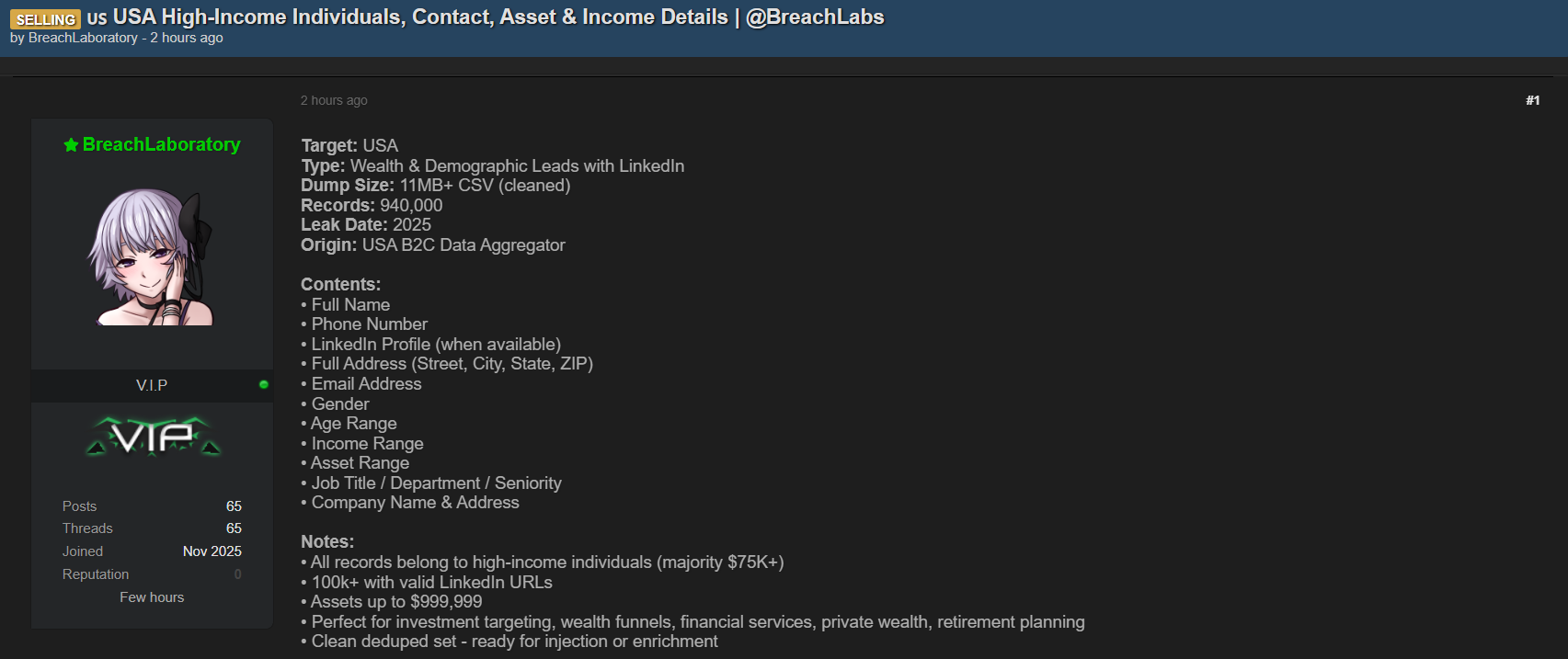
Task: Click the Contents heading in the post
Action: pos(340,285)
